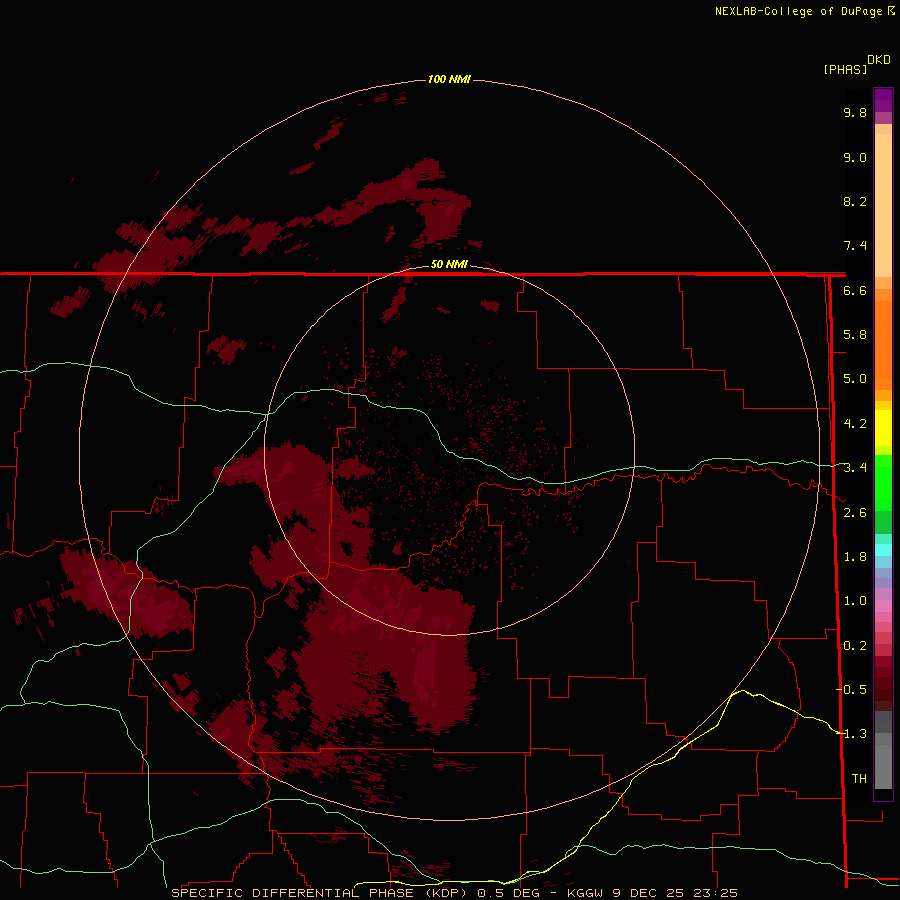This screenshot has width=900, height=900.
Task: Click the 2.6 scale value
Action: (x=855, y=512)
